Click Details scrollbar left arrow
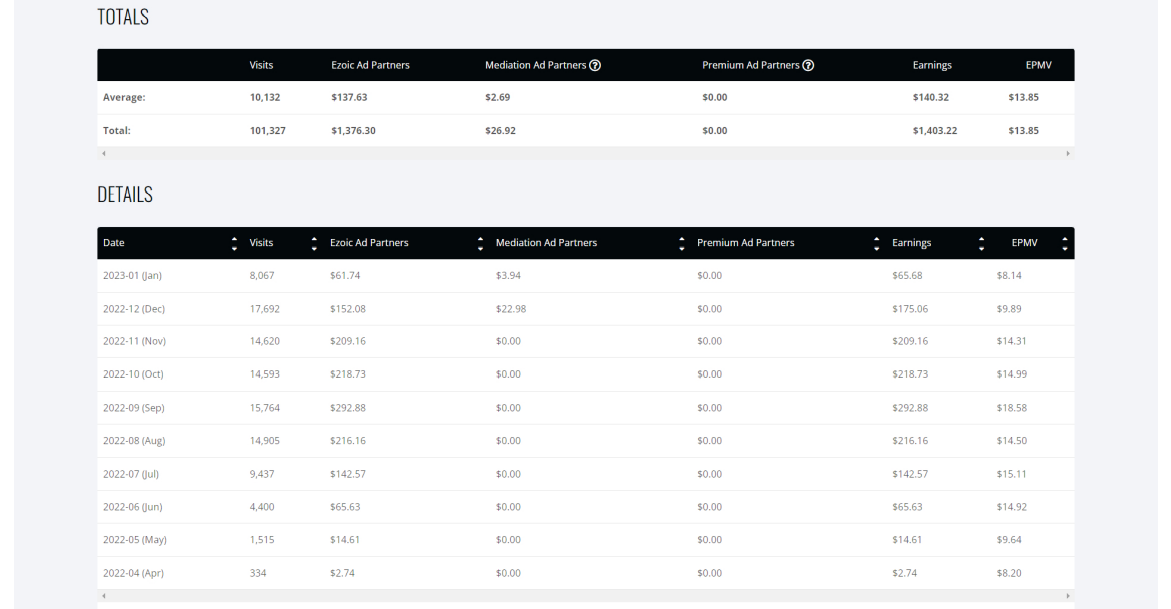Viewport: 1171px width, 609px height. click(104, 596)
